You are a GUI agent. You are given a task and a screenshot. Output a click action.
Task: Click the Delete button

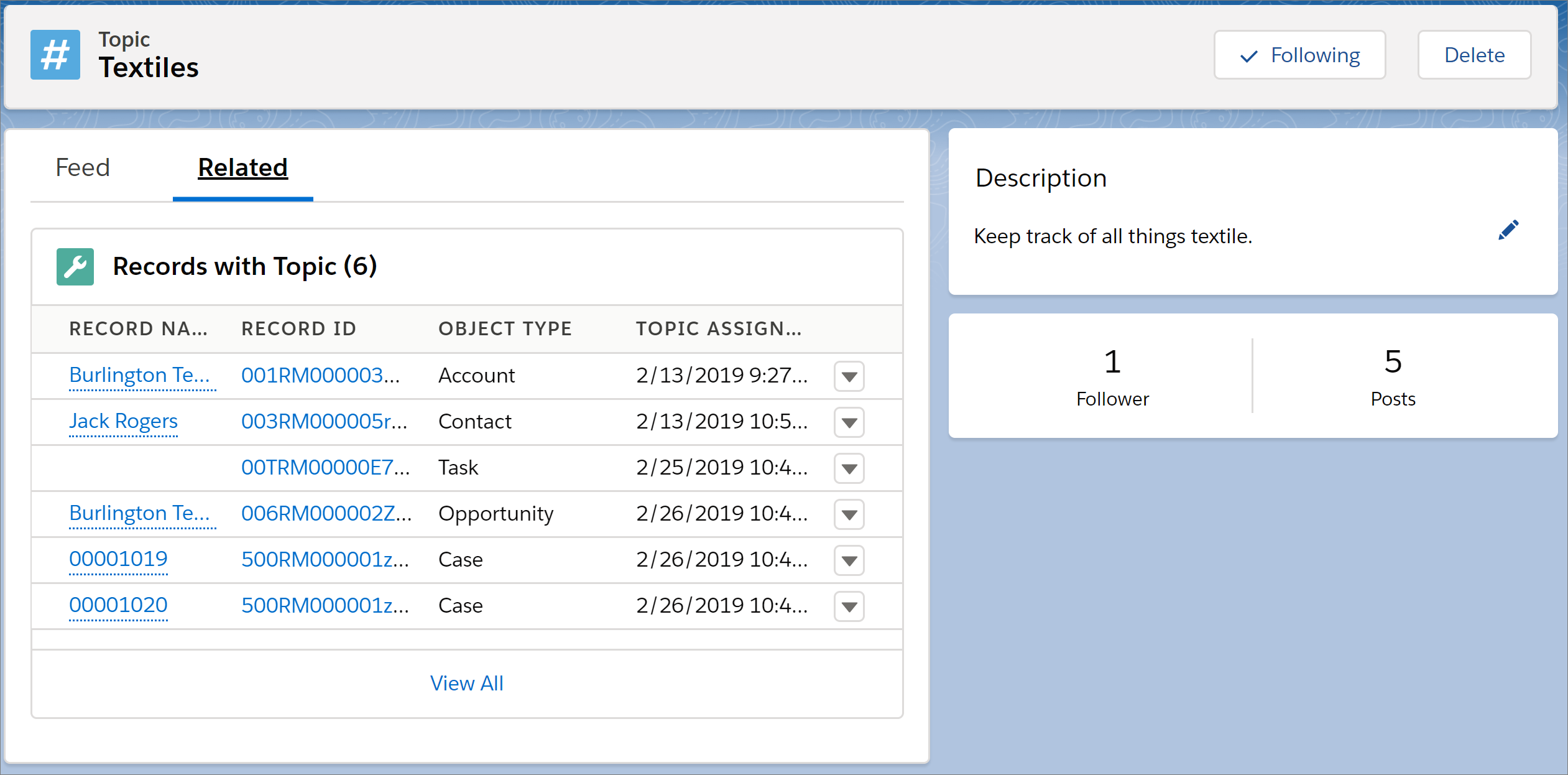[x=1473, y=55]
